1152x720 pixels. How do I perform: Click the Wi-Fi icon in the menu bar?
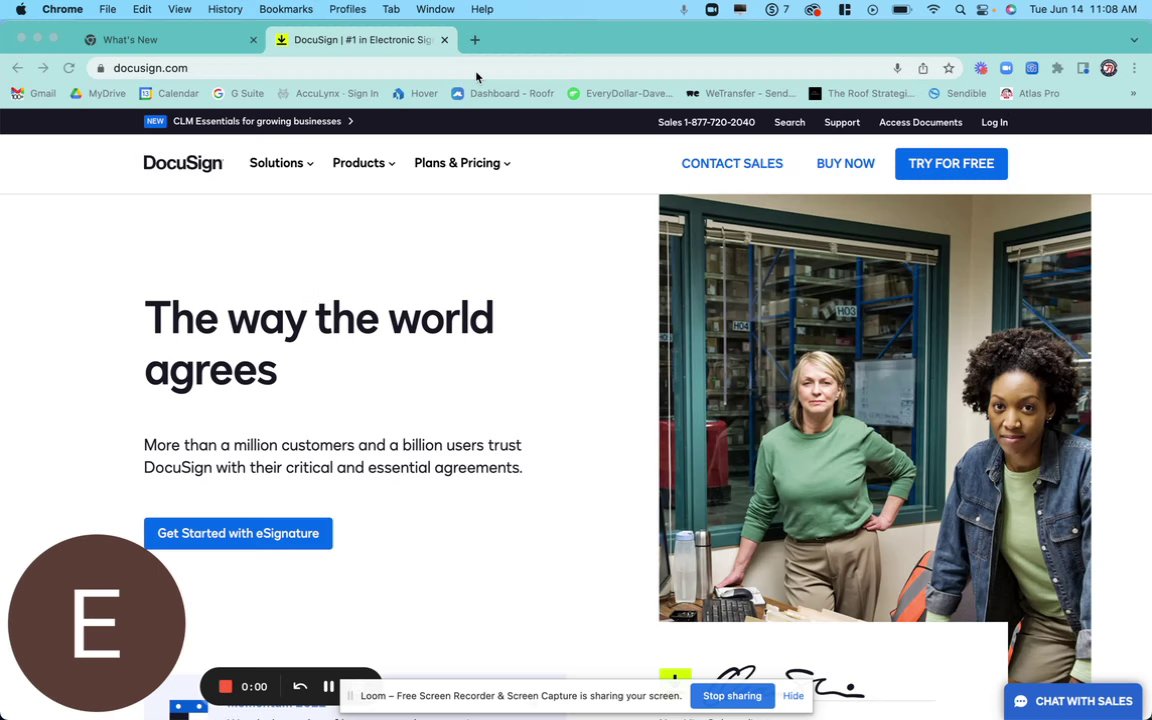point(933,10)
